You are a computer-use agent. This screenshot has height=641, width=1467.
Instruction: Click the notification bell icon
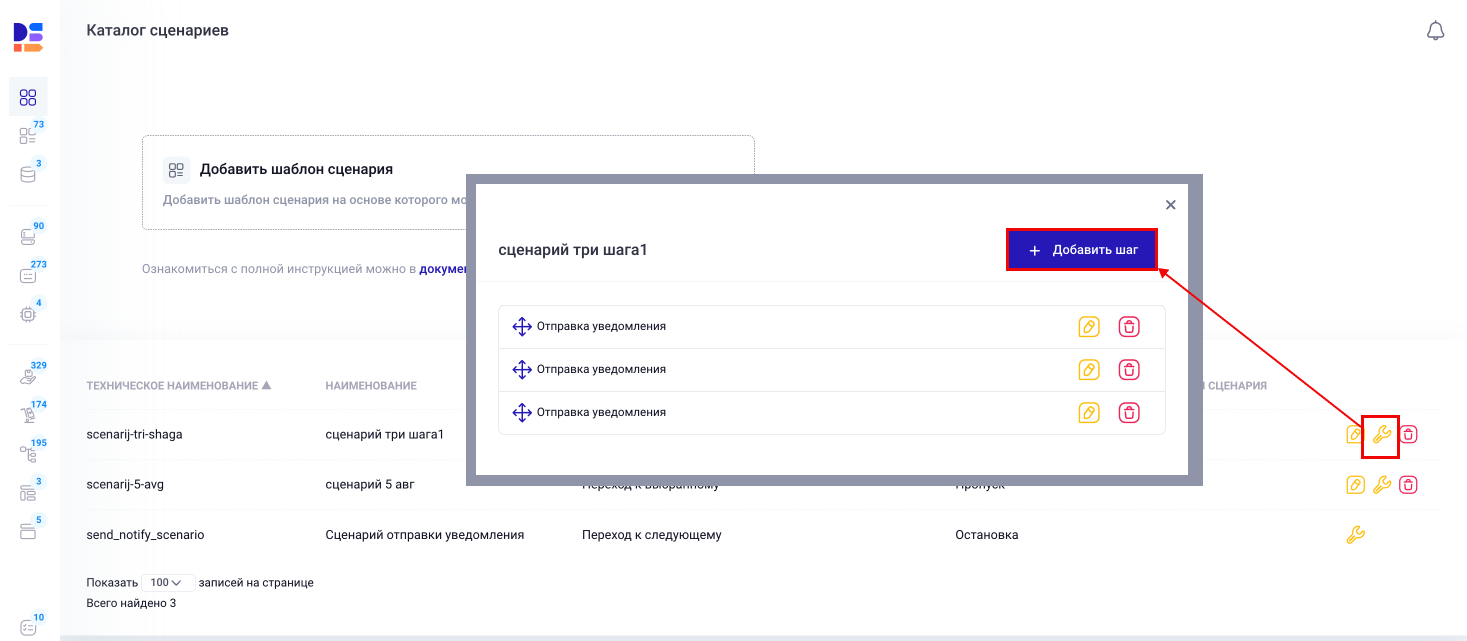point(1435,31)
